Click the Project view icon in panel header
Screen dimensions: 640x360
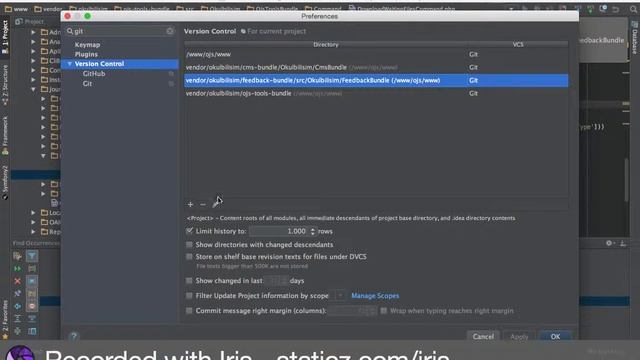[19, 22]
